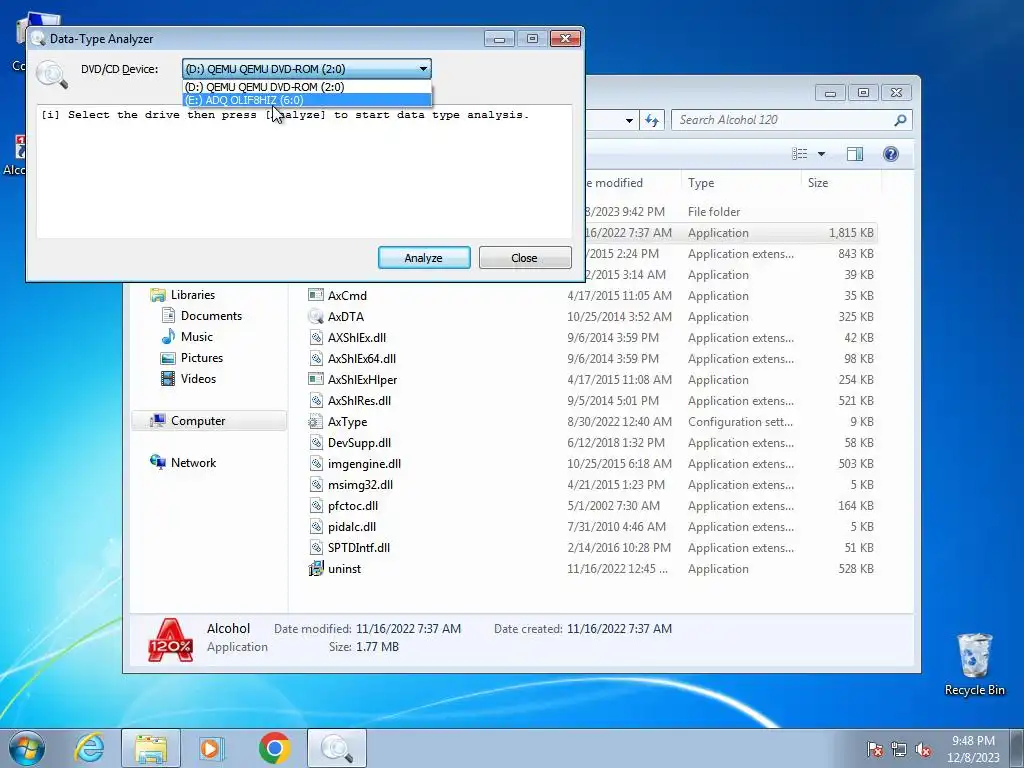Viewport: 1024px width, 768px height.
Task: Open the clock showing 9:48 PM
Action: pyautogui.click(x=973, y=749)
